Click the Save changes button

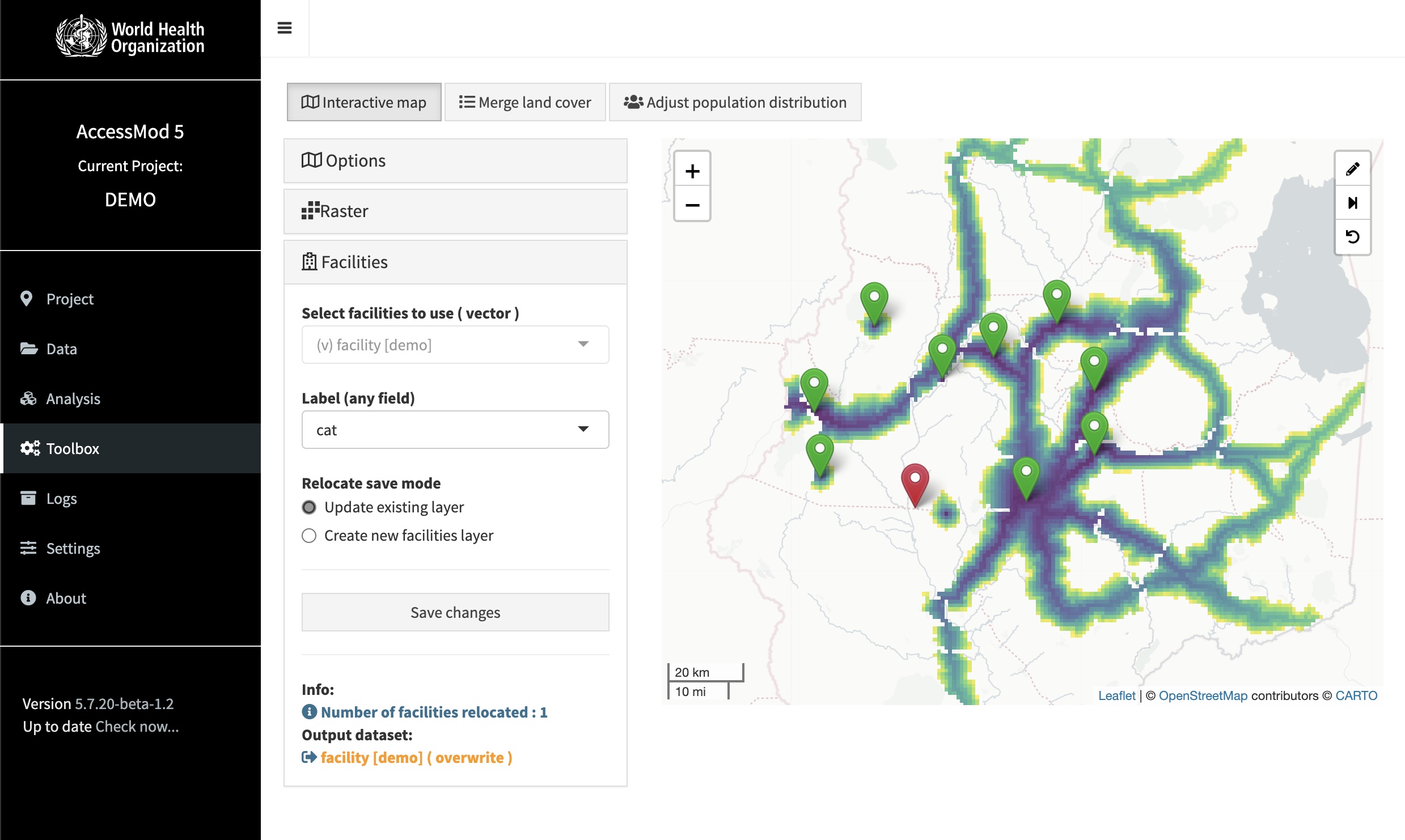coord(455,612)
